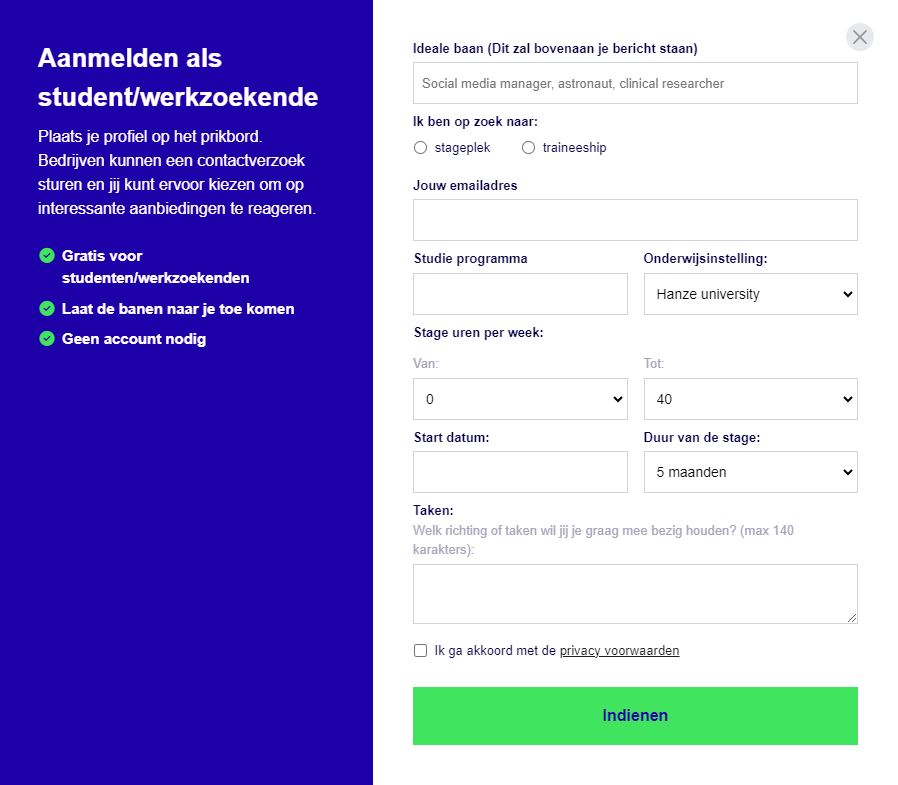Tick the privacy voorwaarden agreement checkbox
The image size is (898, 785).
(421, 651)
